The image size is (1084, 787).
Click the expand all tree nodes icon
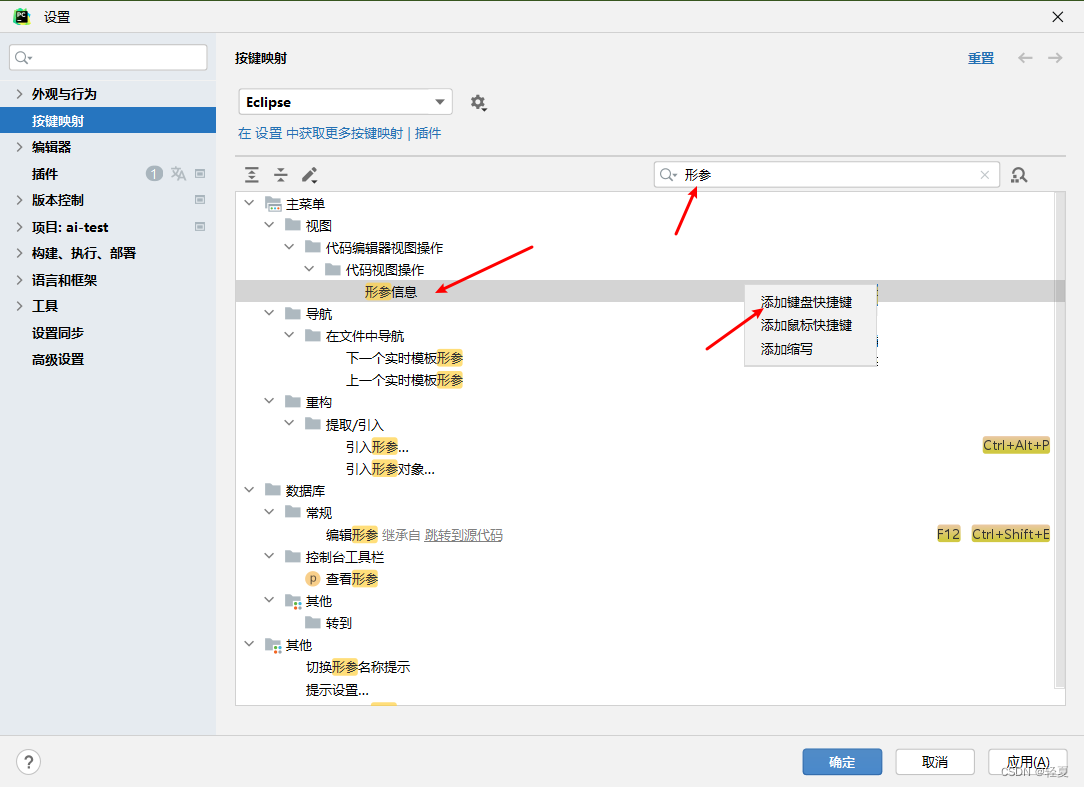click(251, 175)
